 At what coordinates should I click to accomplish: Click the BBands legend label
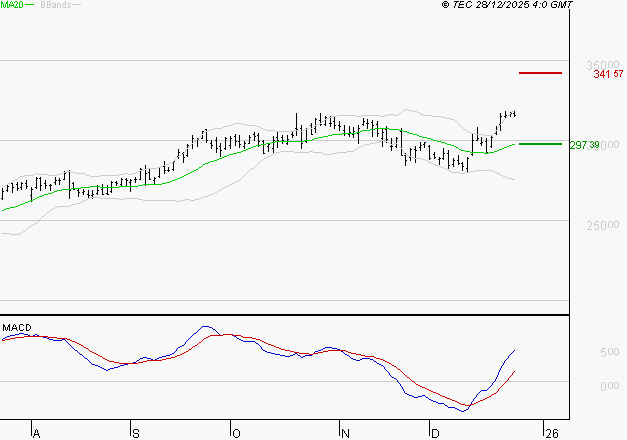56,5
